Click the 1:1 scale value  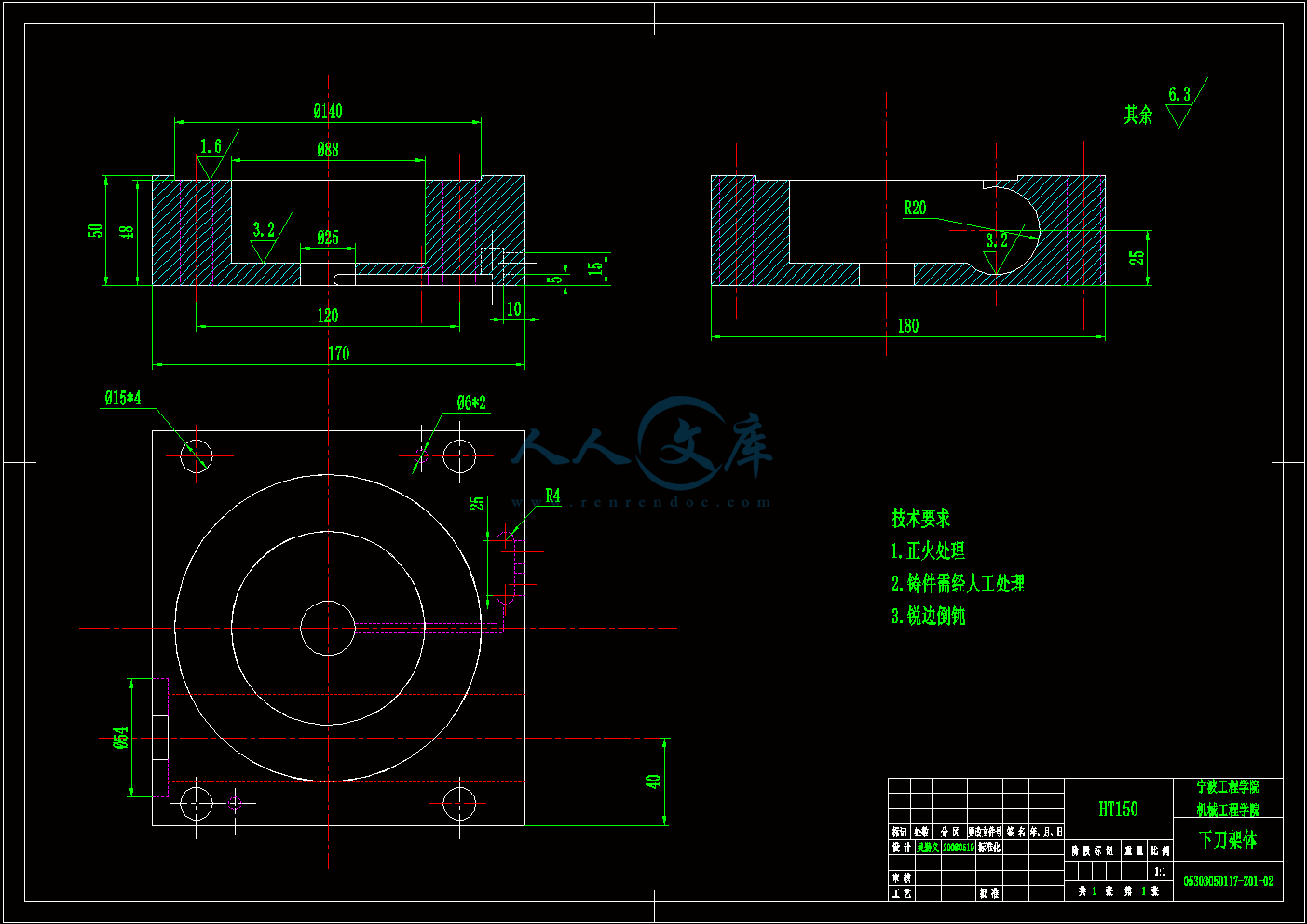click(1160, 872)
